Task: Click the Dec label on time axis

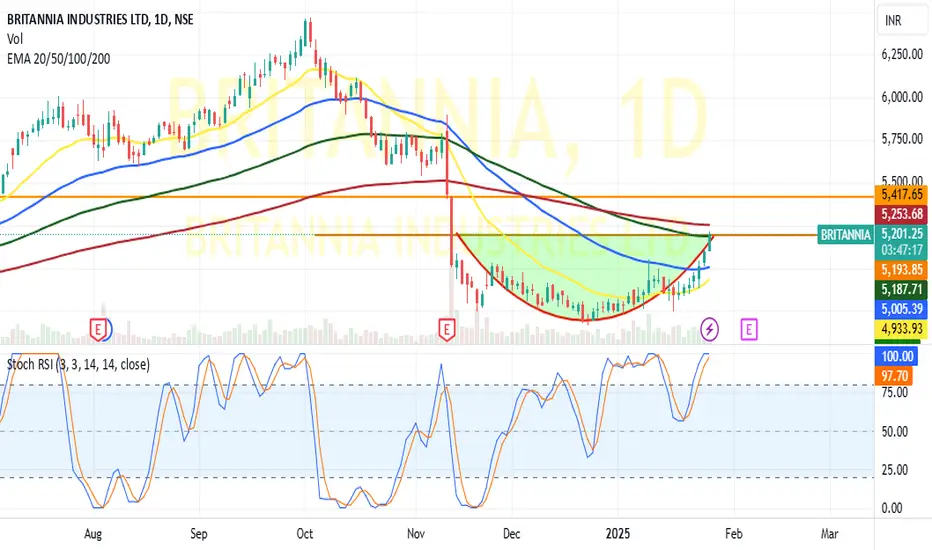Action: click(x=512, y=534)
